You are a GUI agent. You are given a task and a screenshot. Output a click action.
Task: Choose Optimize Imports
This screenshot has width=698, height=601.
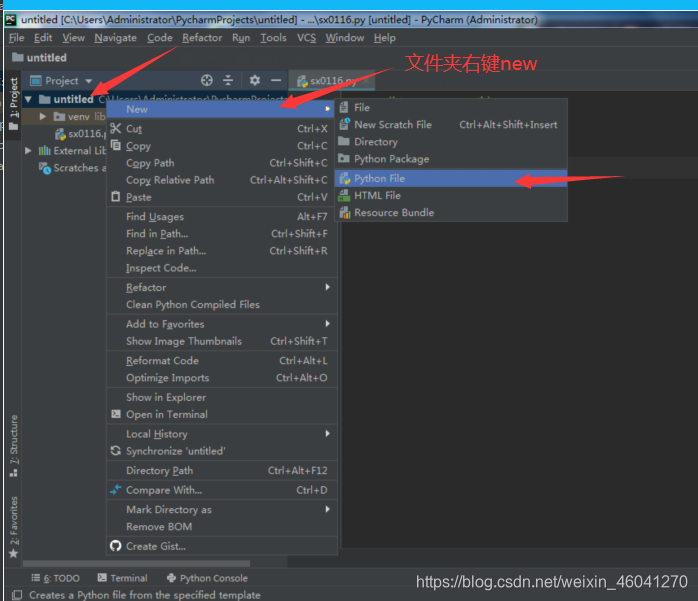click(221, 378)
